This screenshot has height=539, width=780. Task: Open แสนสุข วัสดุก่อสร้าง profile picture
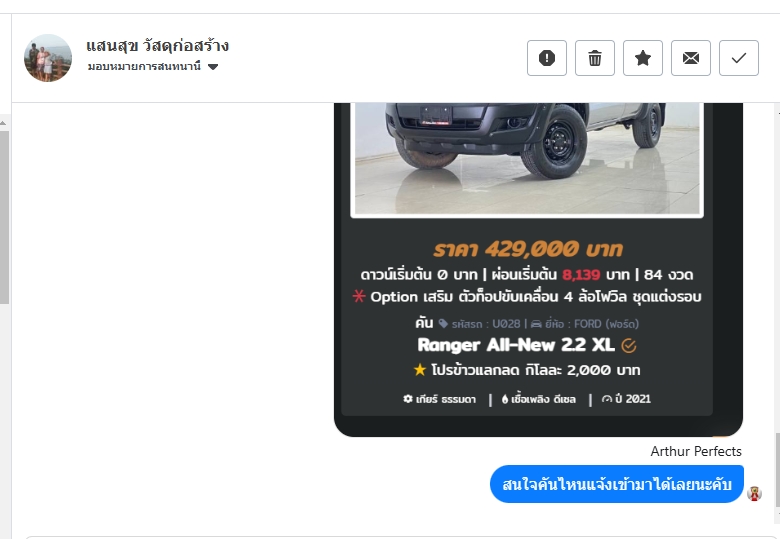click(x=48, y=58)
